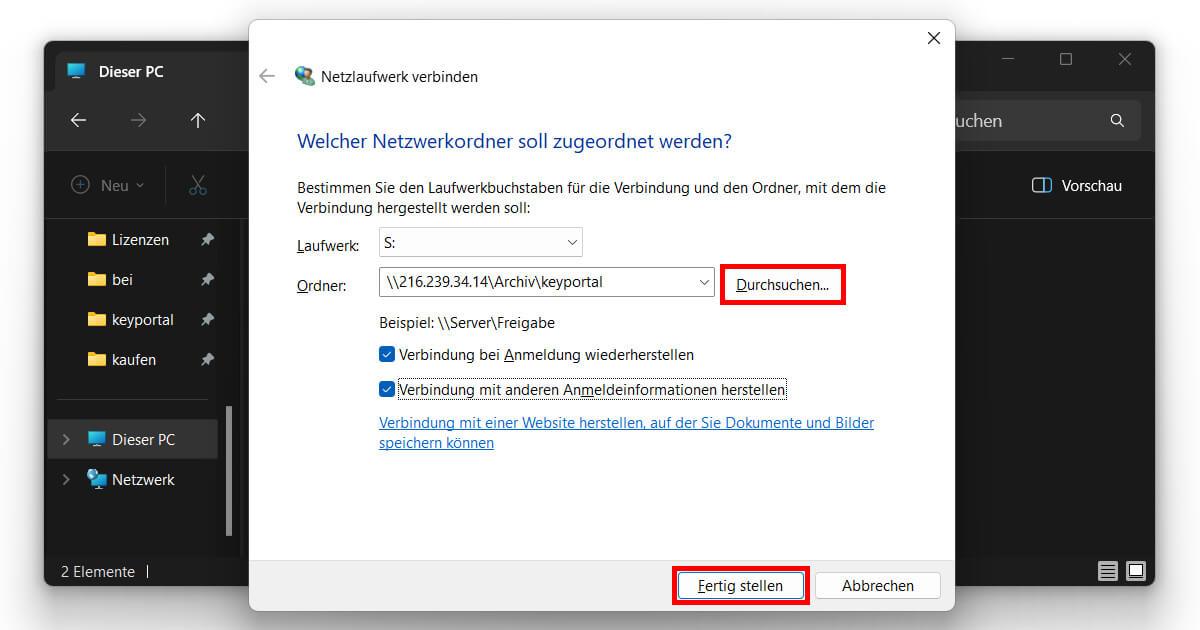Click the back arrow in the wizard dialog
This screenshot has height=630, width=1200.
(x=267, y=76)
